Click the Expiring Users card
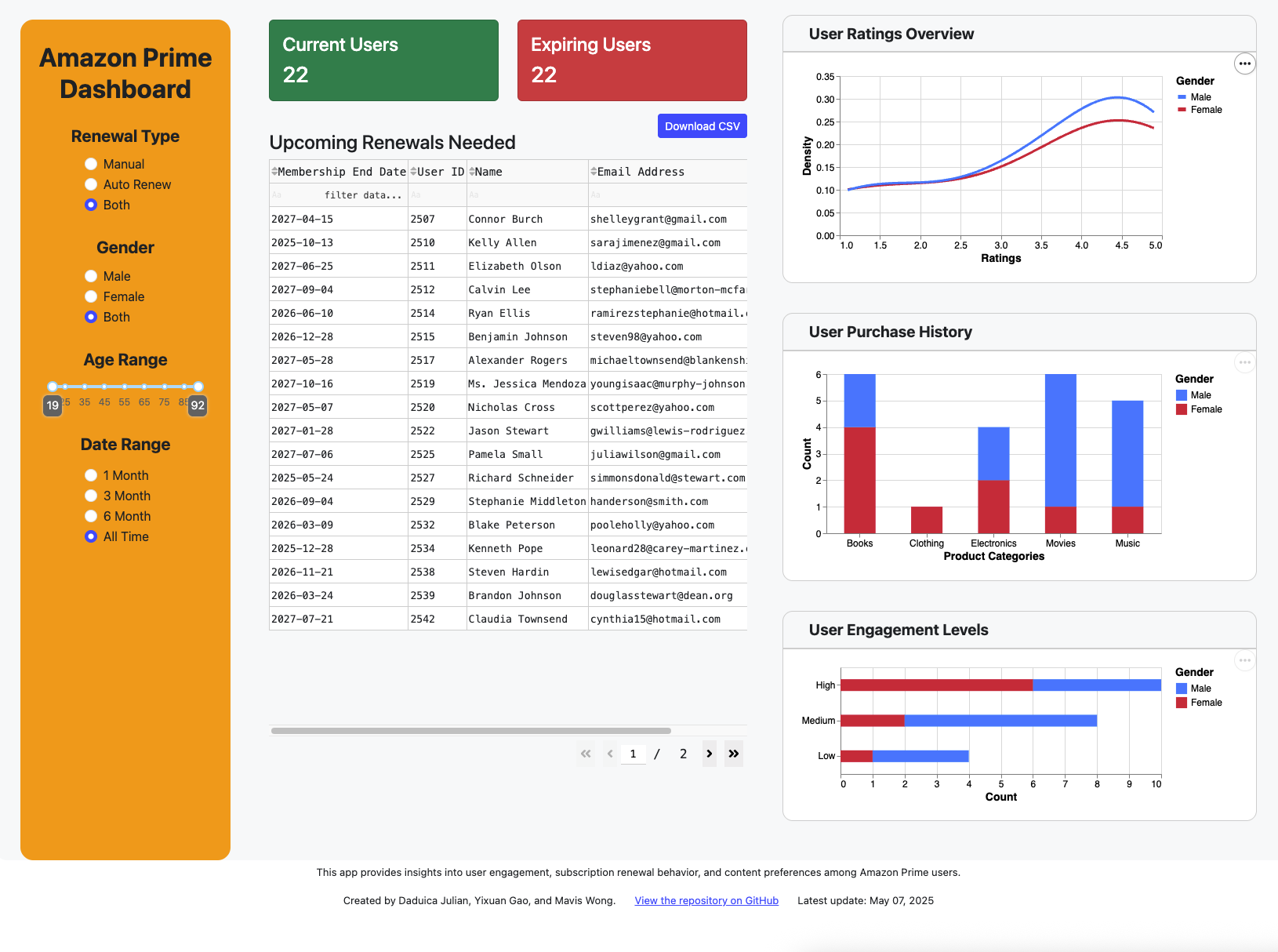 point(632,60)
